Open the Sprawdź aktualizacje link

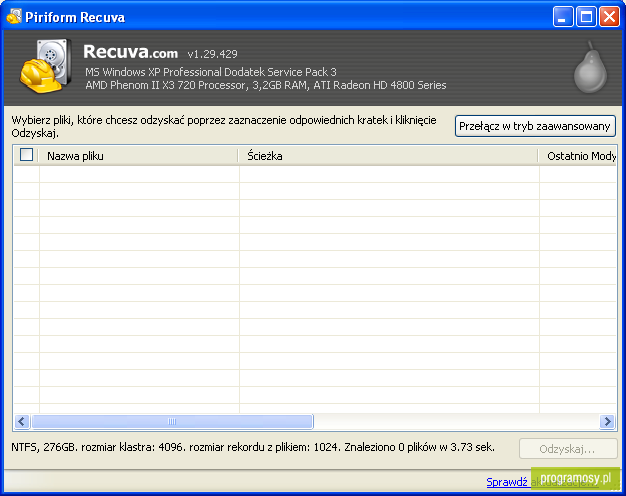click(x=543, y=482)
